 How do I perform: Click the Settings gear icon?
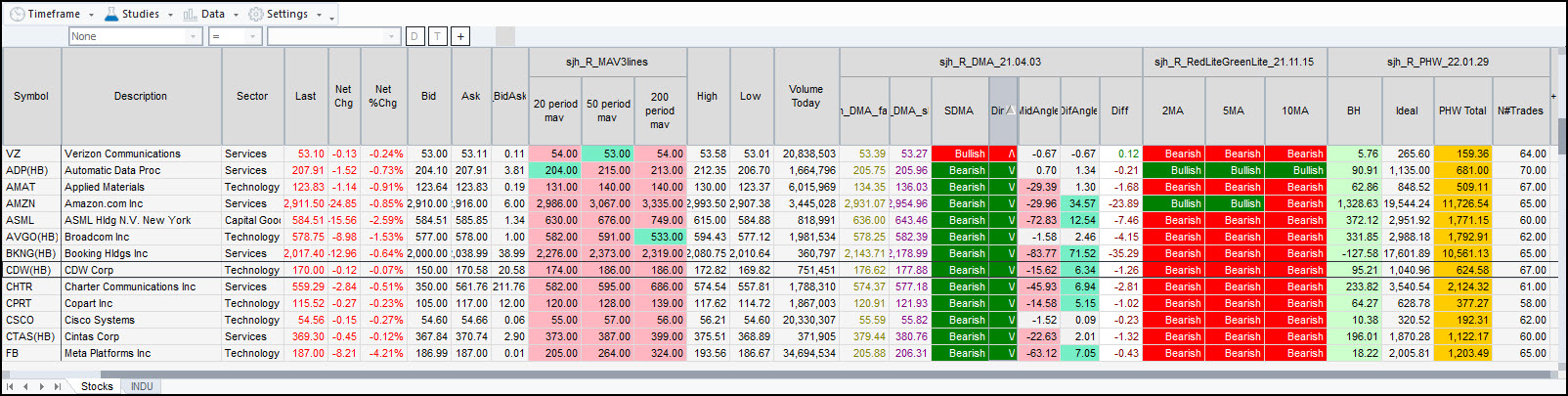256,14
